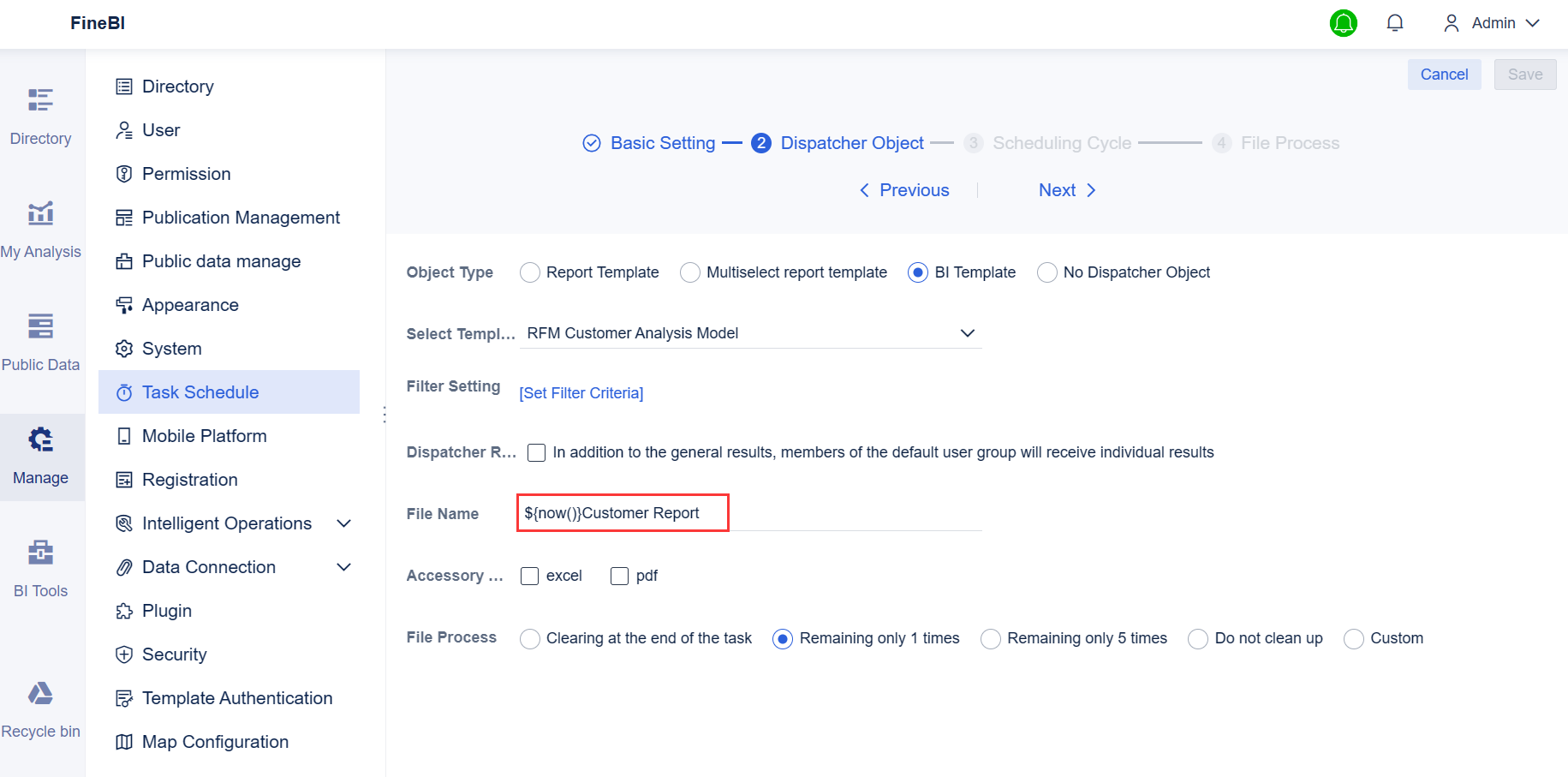
Task: Click the notification bell icon
Action: click(1394, 22)
